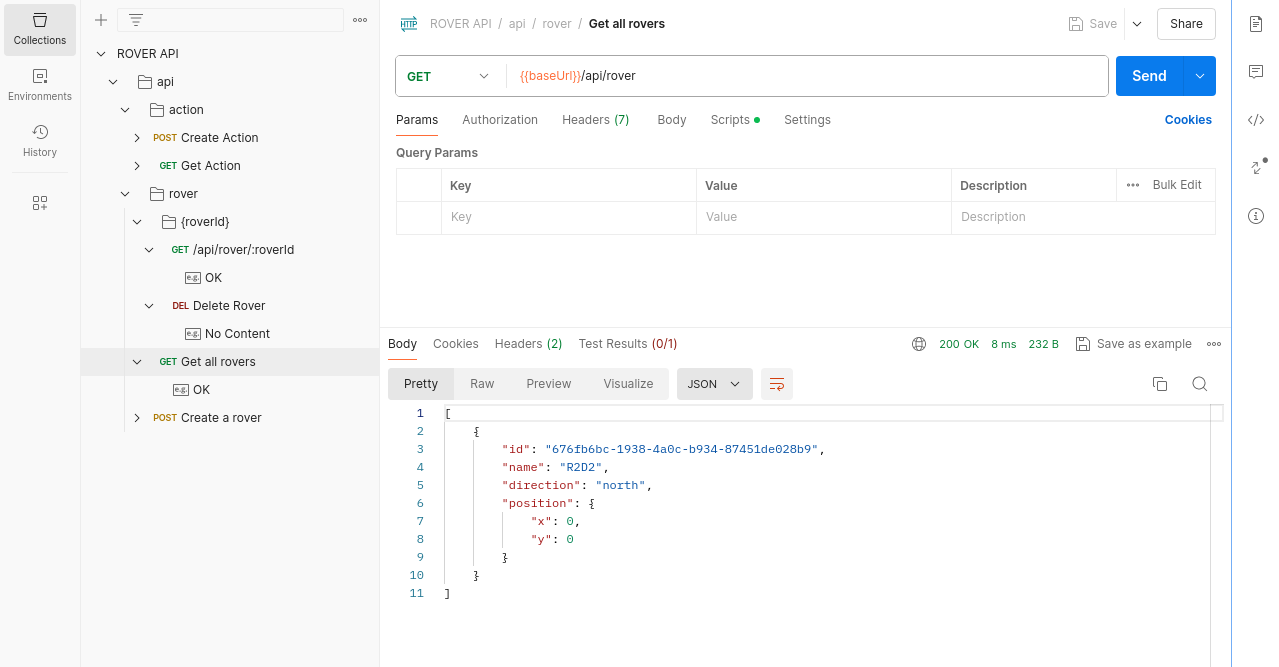Open the Environments sidebar panel
The image size is (1279, 667).
(x=40, y=85)
